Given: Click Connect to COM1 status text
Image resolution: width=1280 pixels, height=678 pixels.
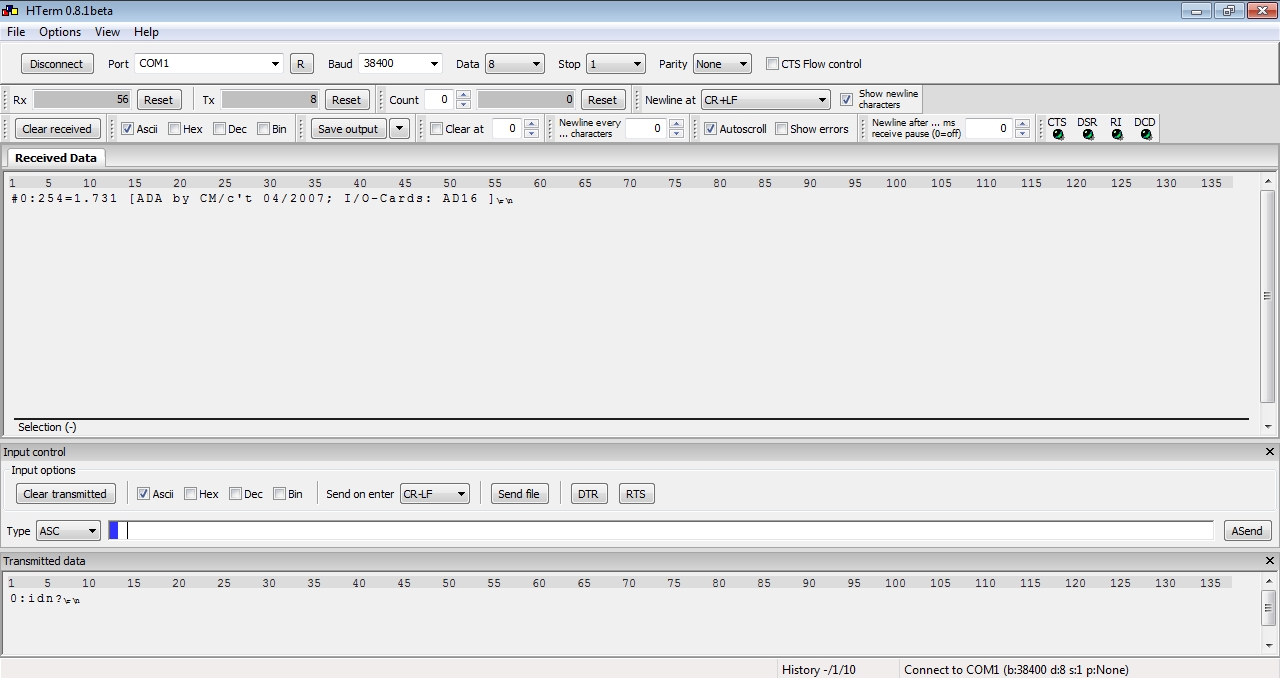Looking at the screenshot, I should [1016, 670].
